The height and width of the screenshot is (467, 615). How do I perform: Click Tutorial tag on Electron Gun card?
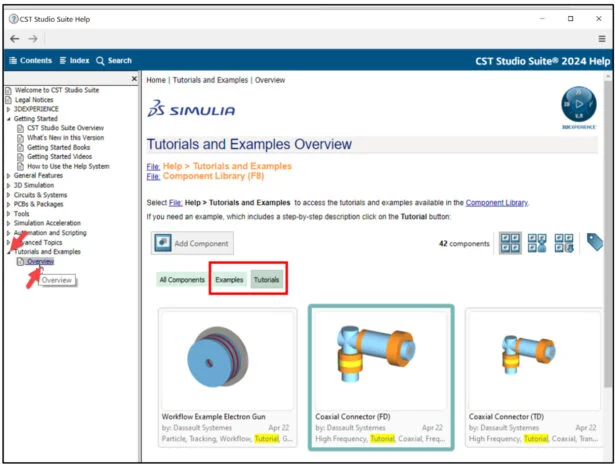[267, 438]
